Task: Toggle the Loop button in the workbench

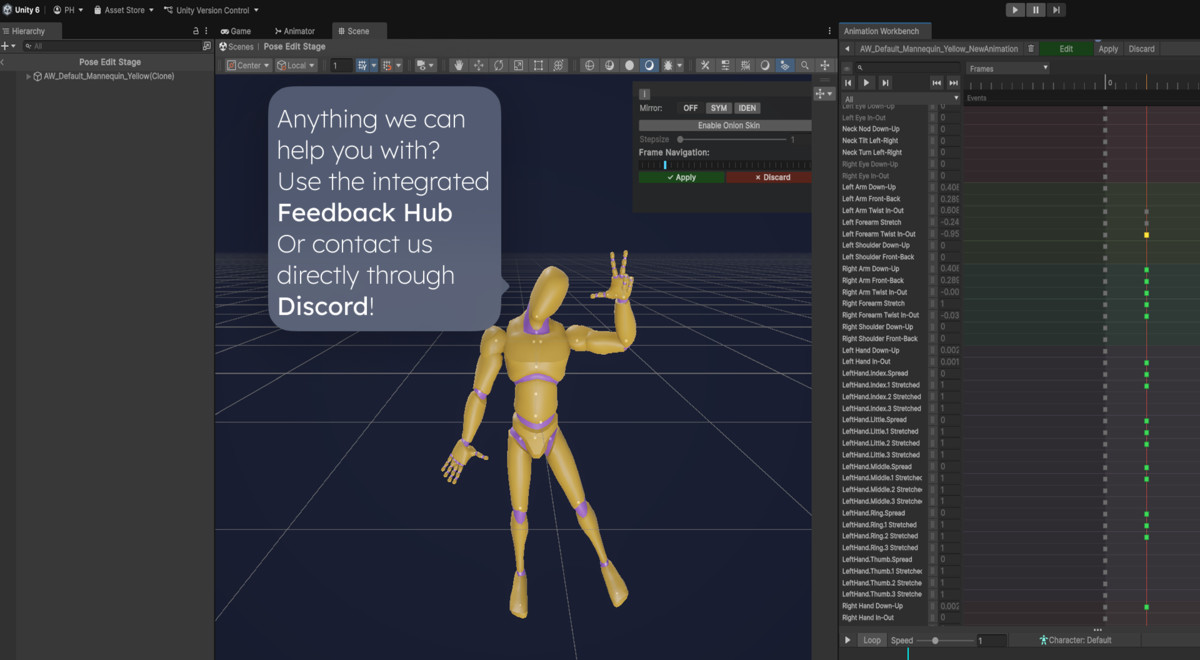Action: [x=872, y=640]
